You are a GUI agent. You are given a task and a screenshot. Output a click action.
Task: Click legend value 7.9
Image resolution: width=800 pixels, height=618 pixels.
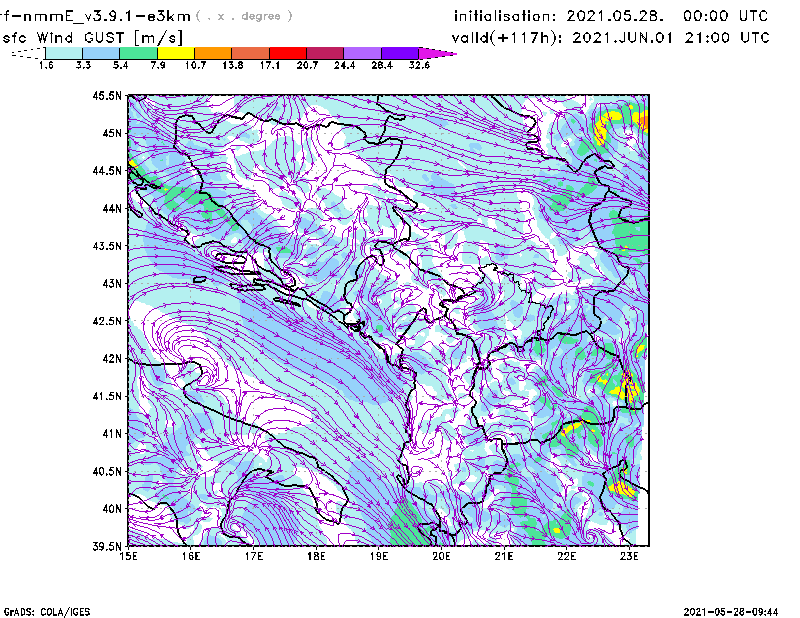(x=158, y=65)
